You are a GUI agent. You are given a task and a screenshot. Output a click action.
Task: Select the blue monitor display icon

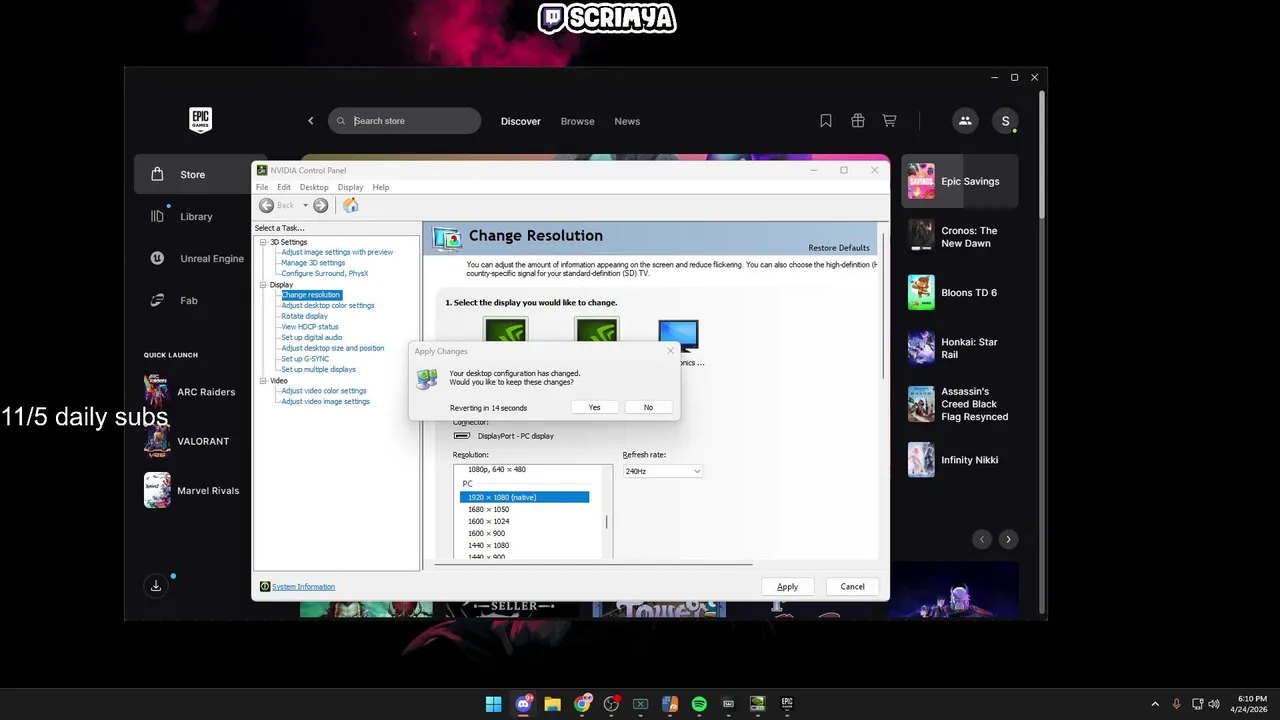[x=678, y=336]
